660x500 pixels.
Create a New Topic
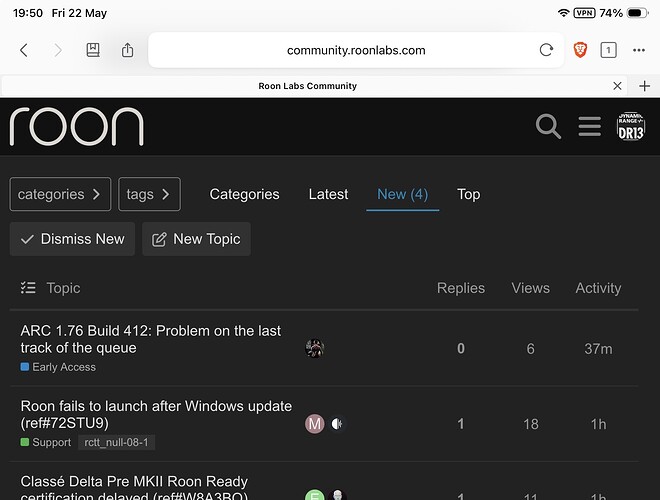(x=197, y=239)
